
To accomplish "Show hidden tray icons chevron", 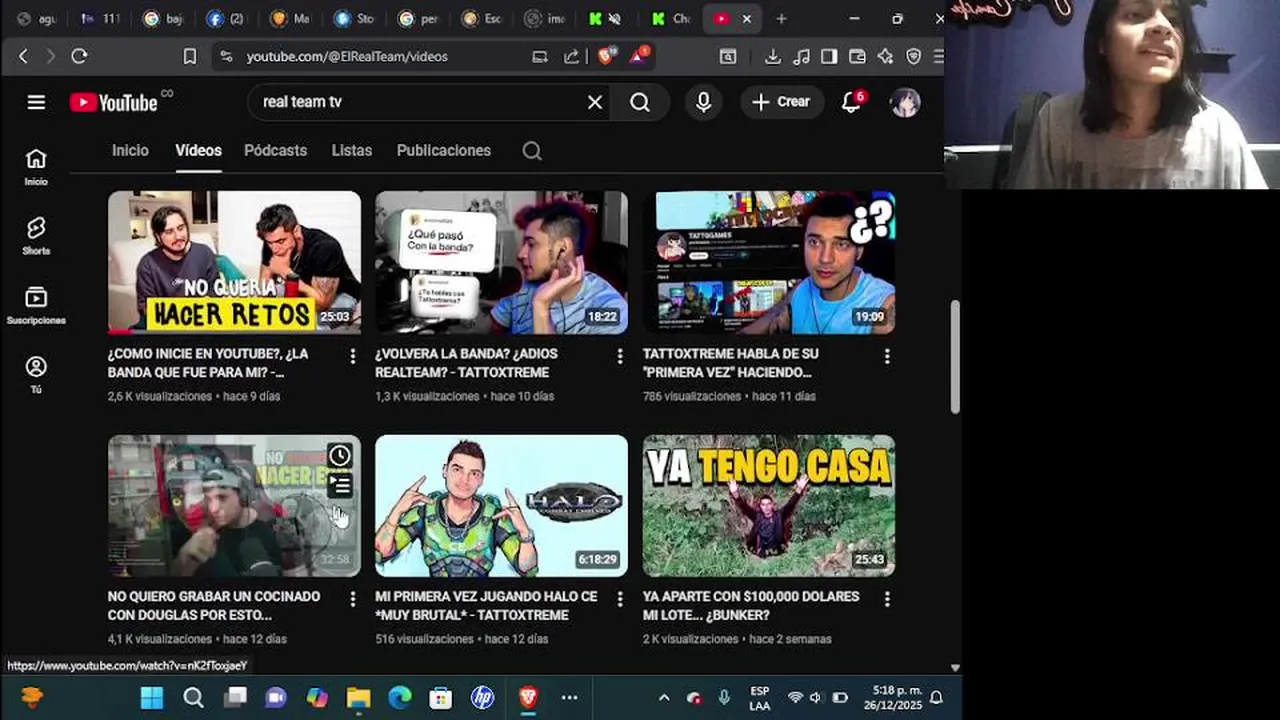I will coord(664,698).
